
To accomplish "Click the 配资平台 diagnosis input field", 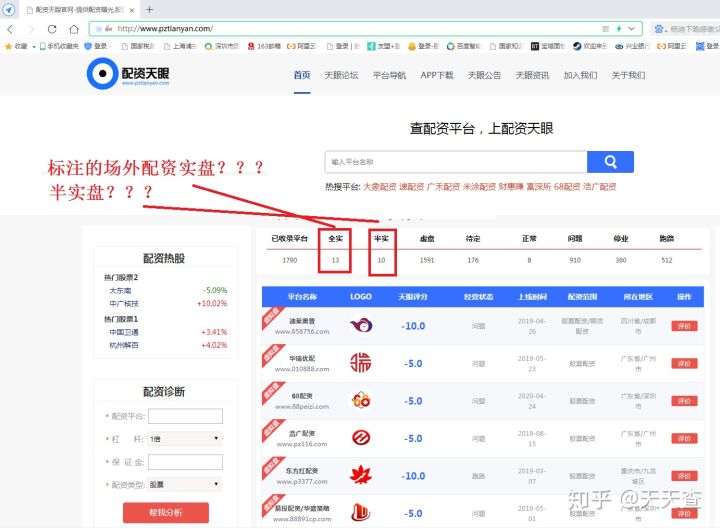I will click(185, 416).
